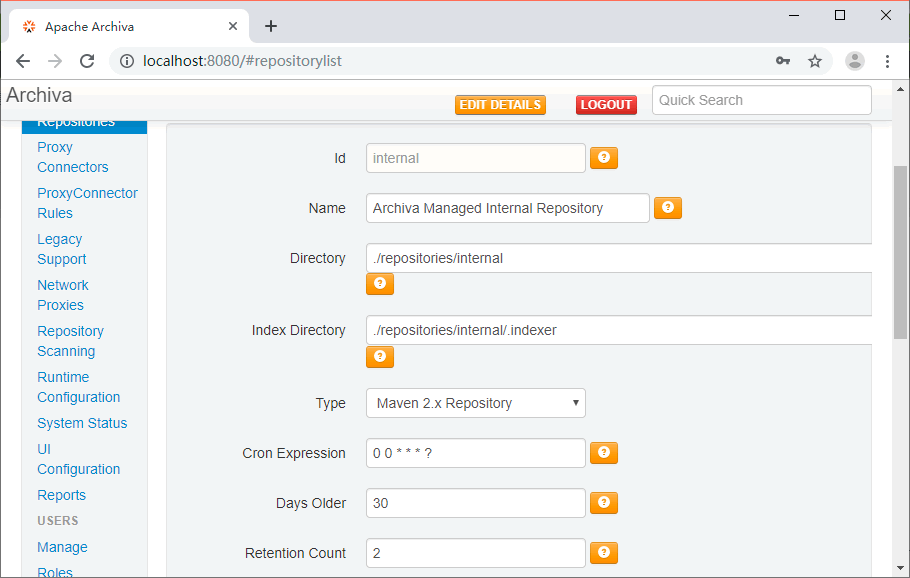Image resolution: width=910 pixels, height=578 pixels.
Task: Expand the repository Type dropdown
Action: click(476, 403)
